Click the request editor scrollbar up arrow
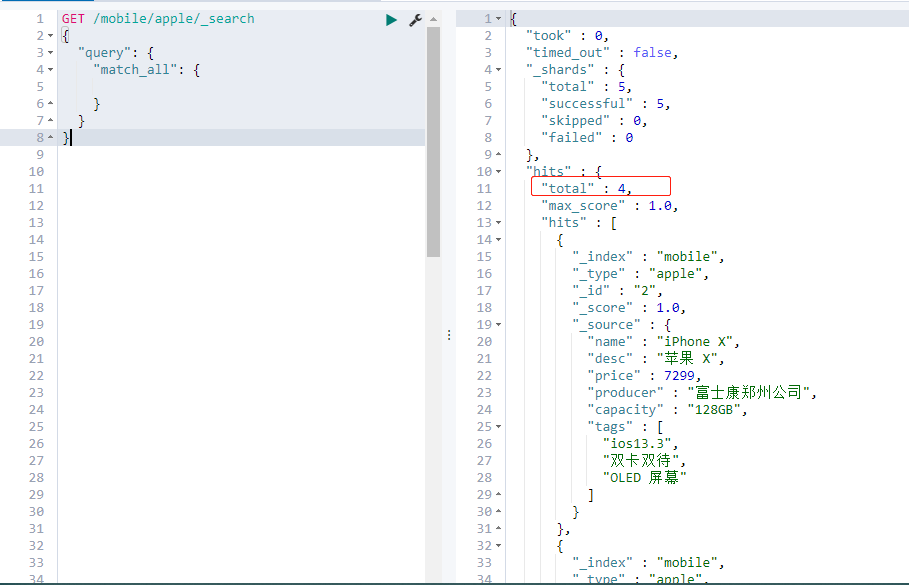The image size is (909, 585). pos(433,19)
